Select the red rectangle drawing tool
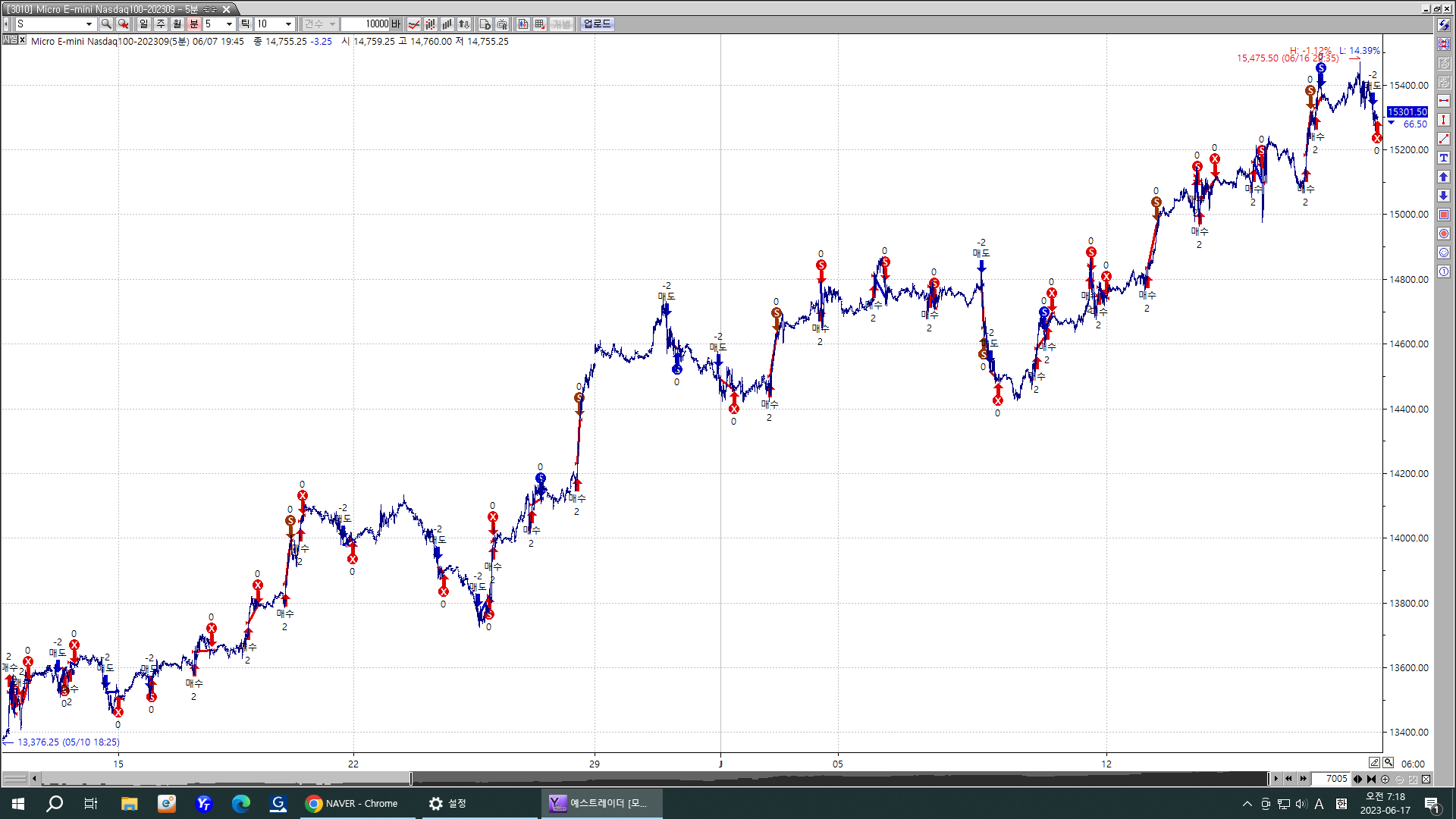 point(1444,215)
